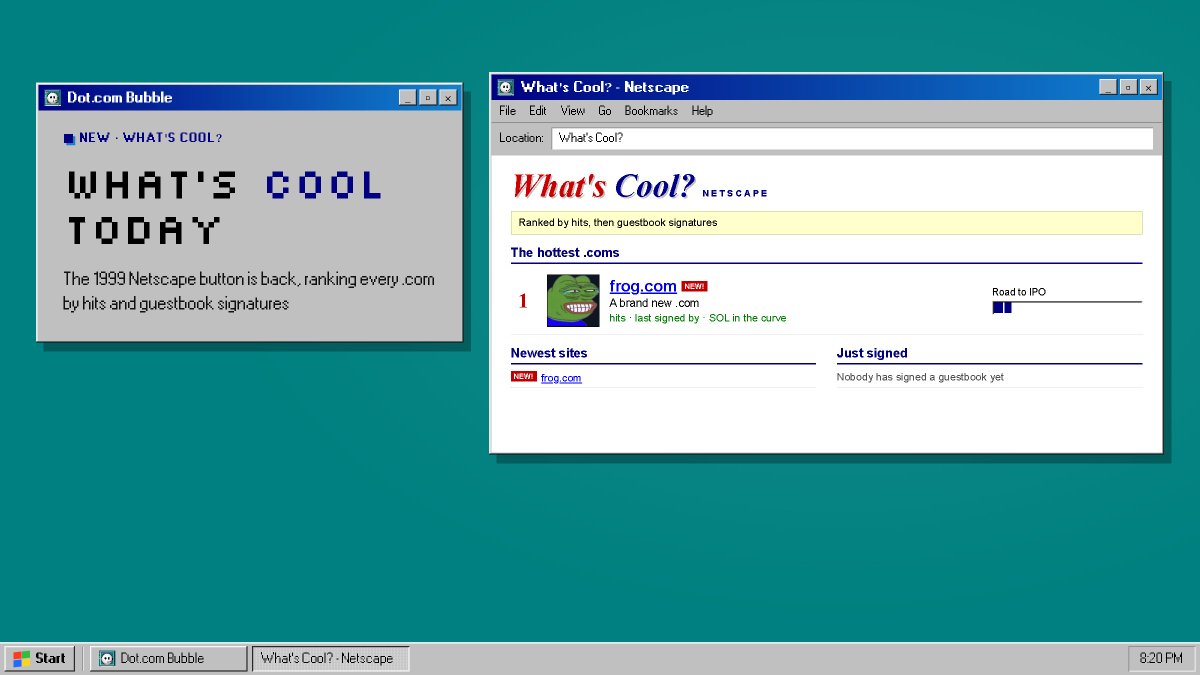Click the "Road to IPO" label
The width and height of the screenshot is (1200, 675).
[1019, 292]
